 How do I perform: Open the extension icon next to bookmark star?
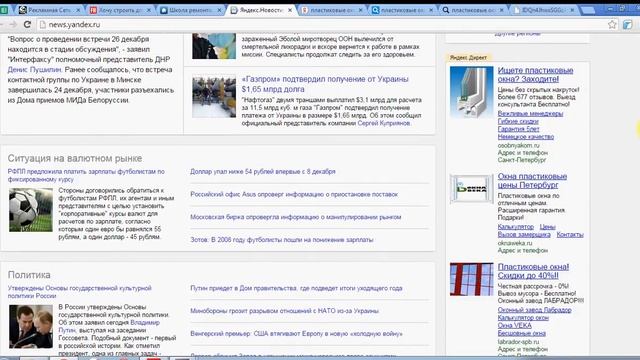(x=627, y=25)
